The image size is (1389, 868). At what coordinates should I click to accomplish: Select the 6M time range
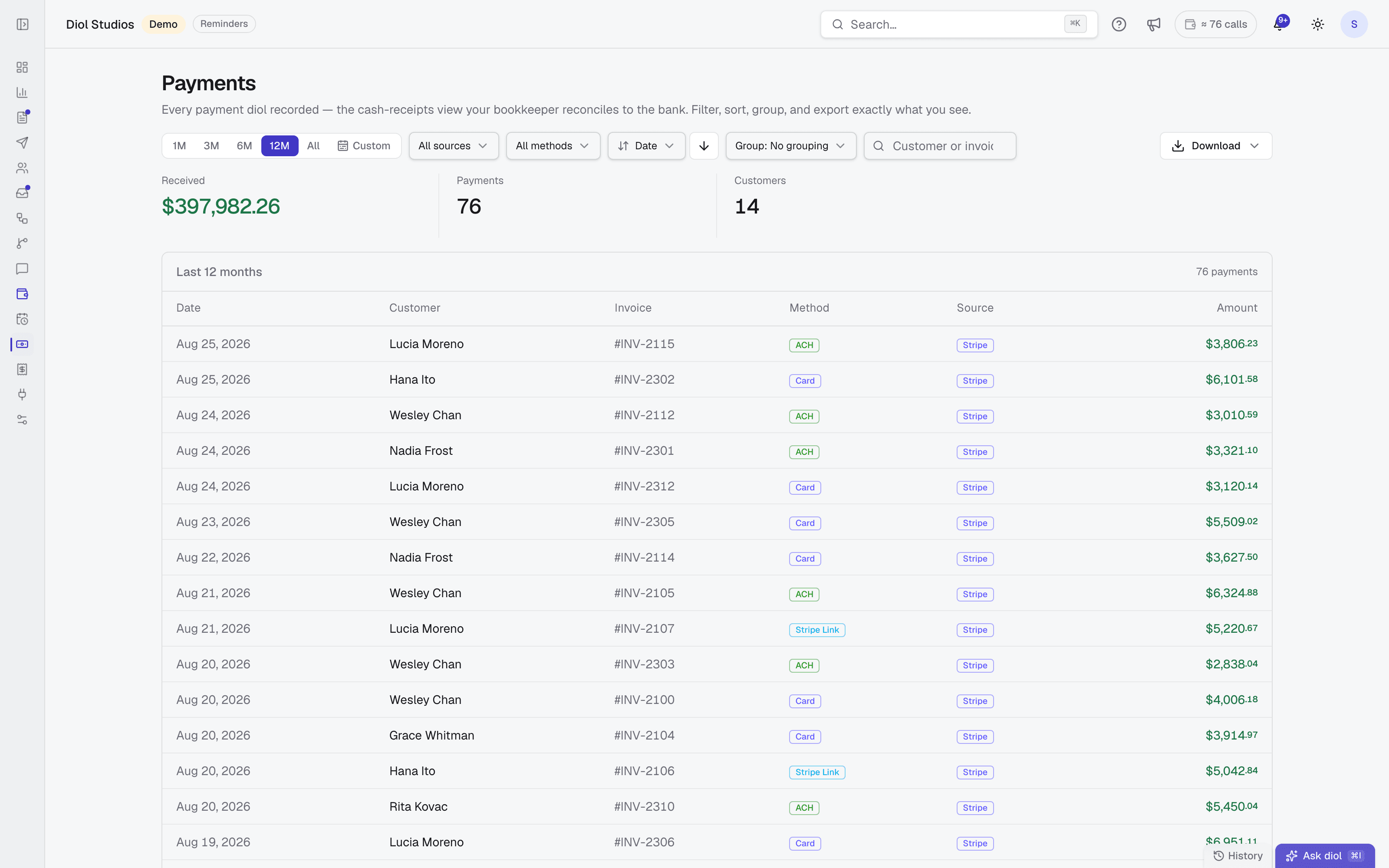[244, 146]
